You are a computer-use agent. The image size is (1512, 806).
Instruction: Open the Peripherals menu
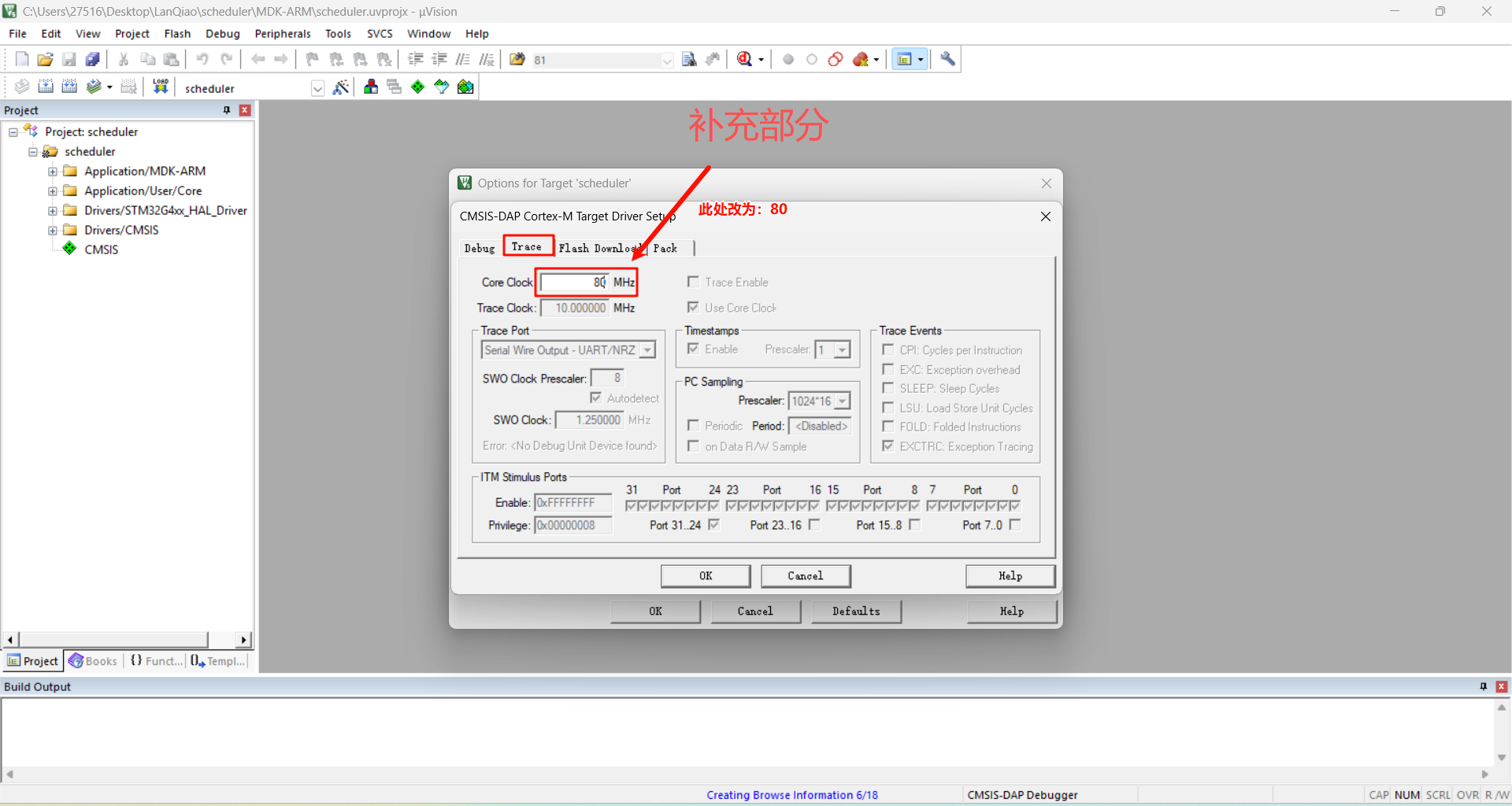(x=282, y=34)
